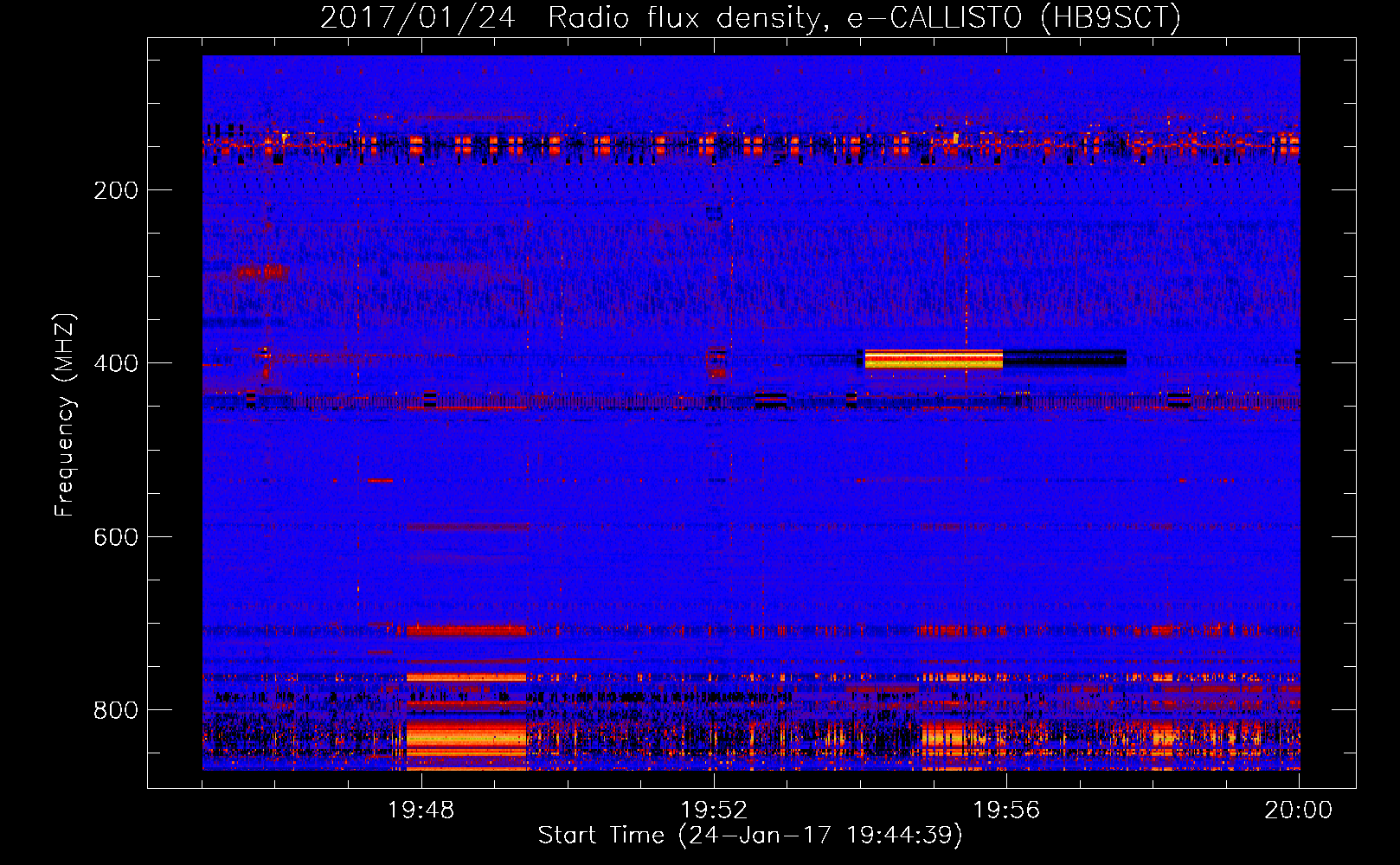Viewport: 1400px width, 865px height.
Task: Click the small red patch near 300 MHz at left
Action: coord(261,273)
